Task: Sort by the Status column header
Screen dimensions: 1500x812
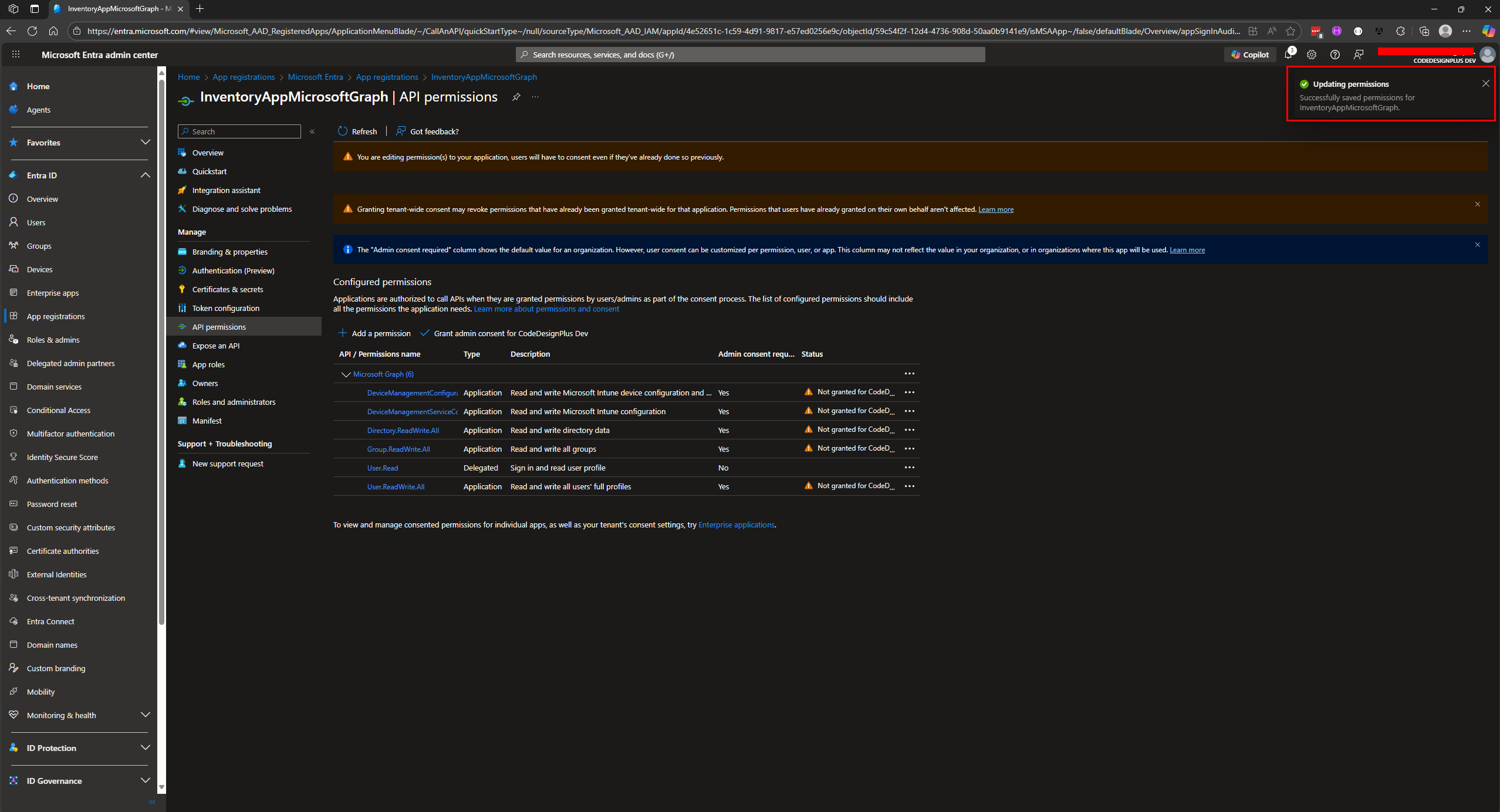Action: point(812,354)
